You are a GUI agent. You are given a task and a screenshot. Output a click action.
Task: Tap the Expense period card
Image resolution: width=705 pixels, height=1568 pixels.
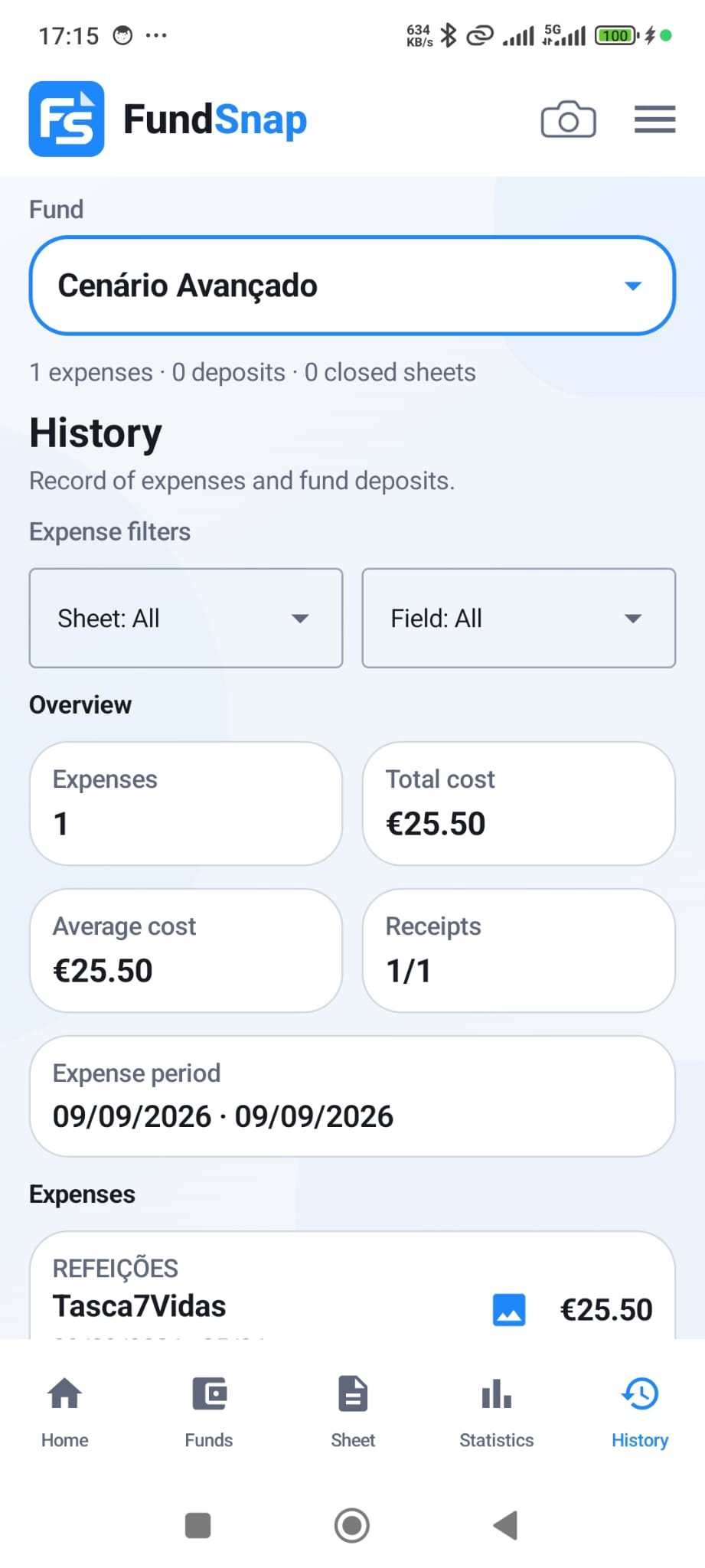352,1096
